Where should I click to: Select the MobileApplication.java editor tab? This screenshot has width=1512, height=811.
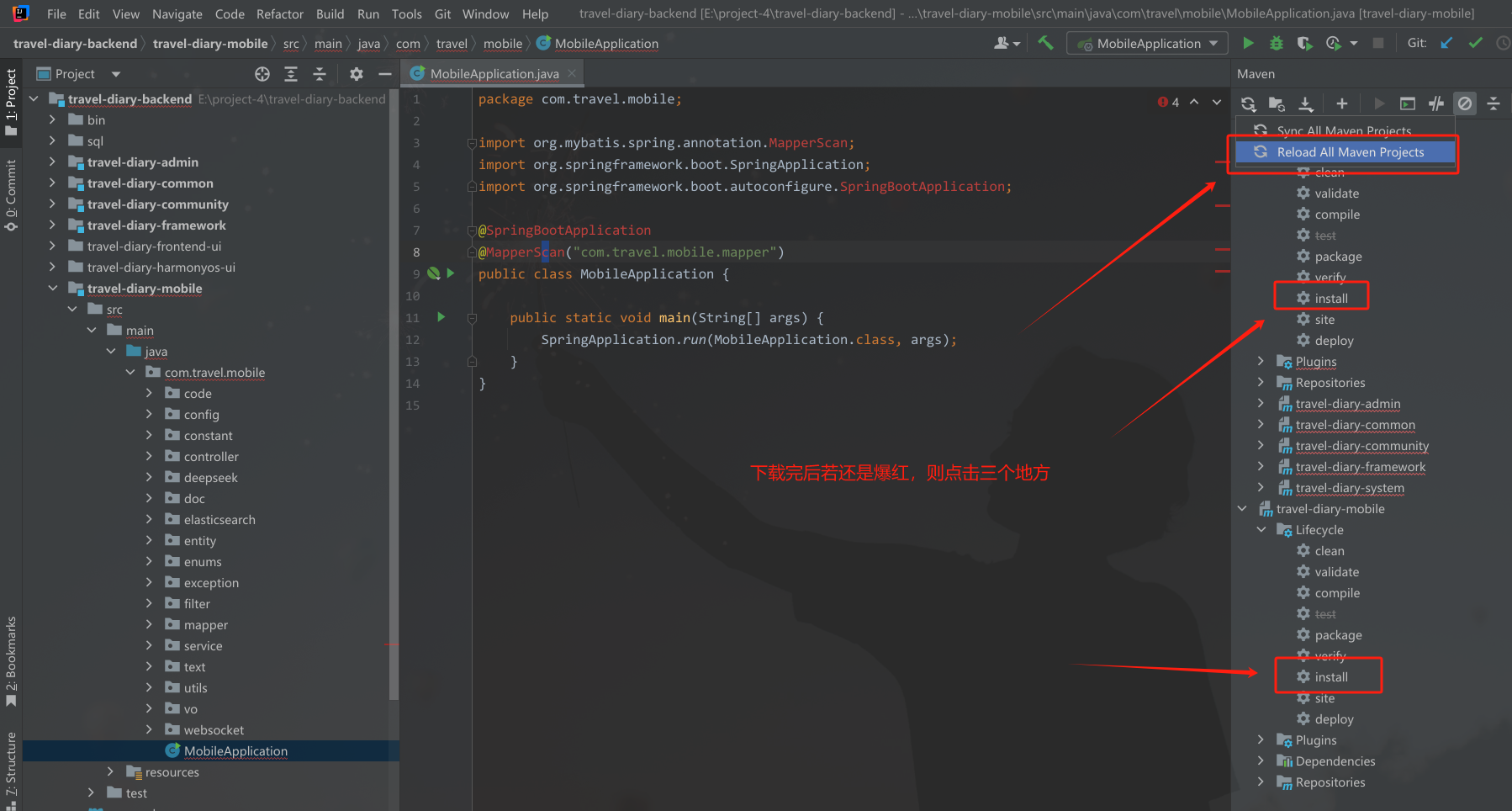pyautogui.click(x=493, y=74)
